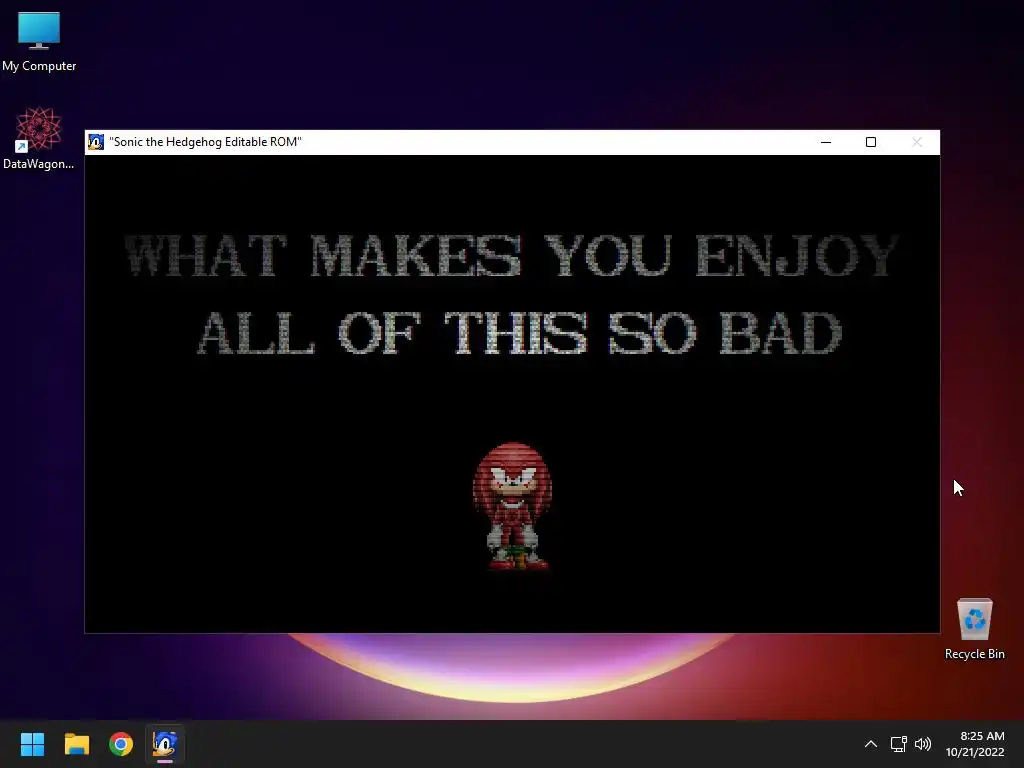This screenshot has width=1024, height=768.
Task: Click the "WHAT MAKES YOU ENJOY" text
Action: pos(512,255)
